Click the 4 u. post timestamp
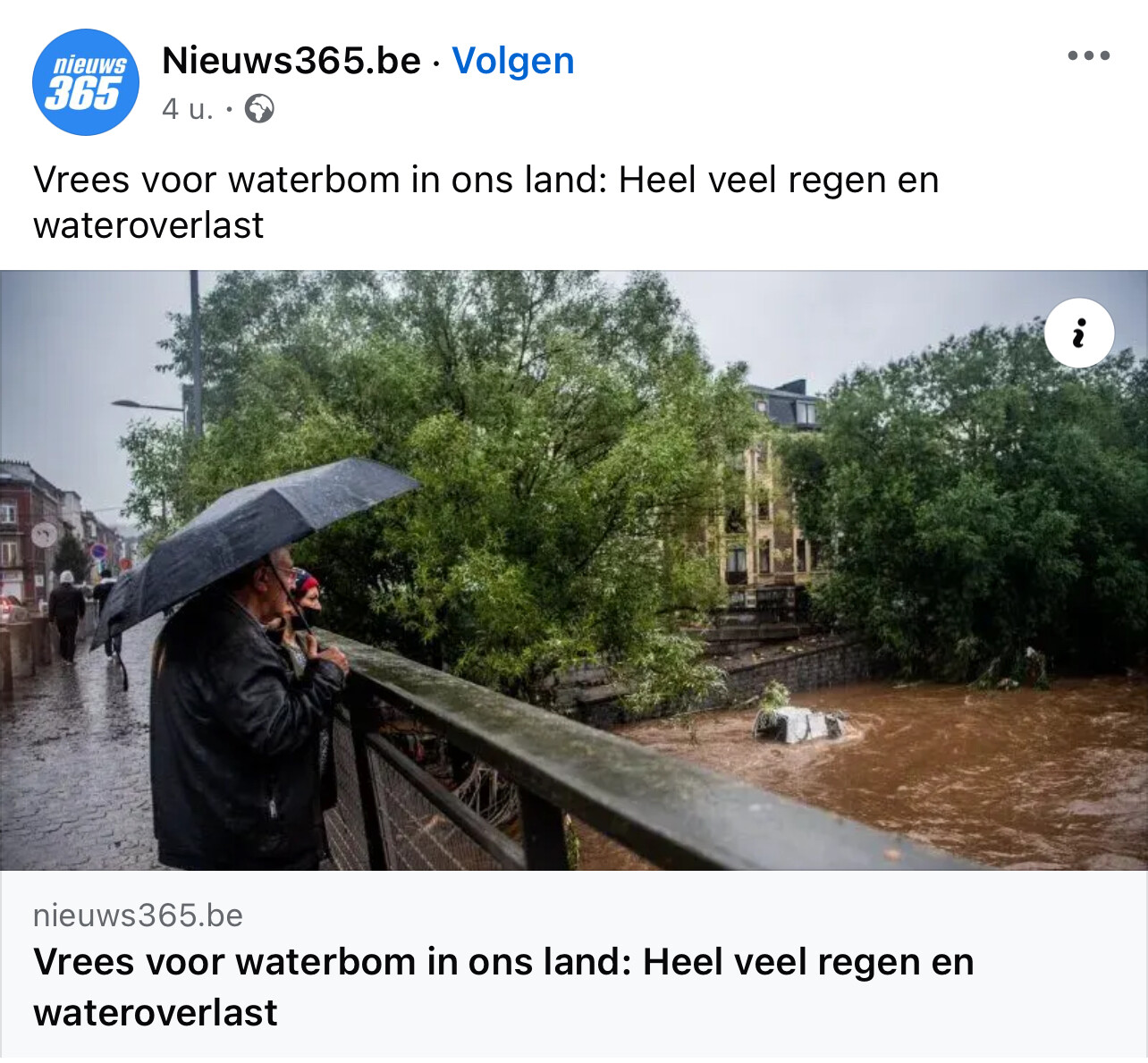 click(x=188, y=109)
